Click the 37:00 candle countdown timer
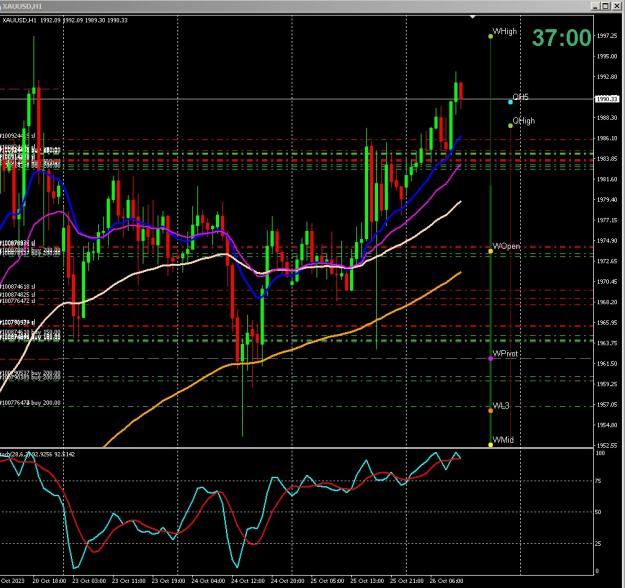This screenshot has width=625, height=588. [562, 38]
